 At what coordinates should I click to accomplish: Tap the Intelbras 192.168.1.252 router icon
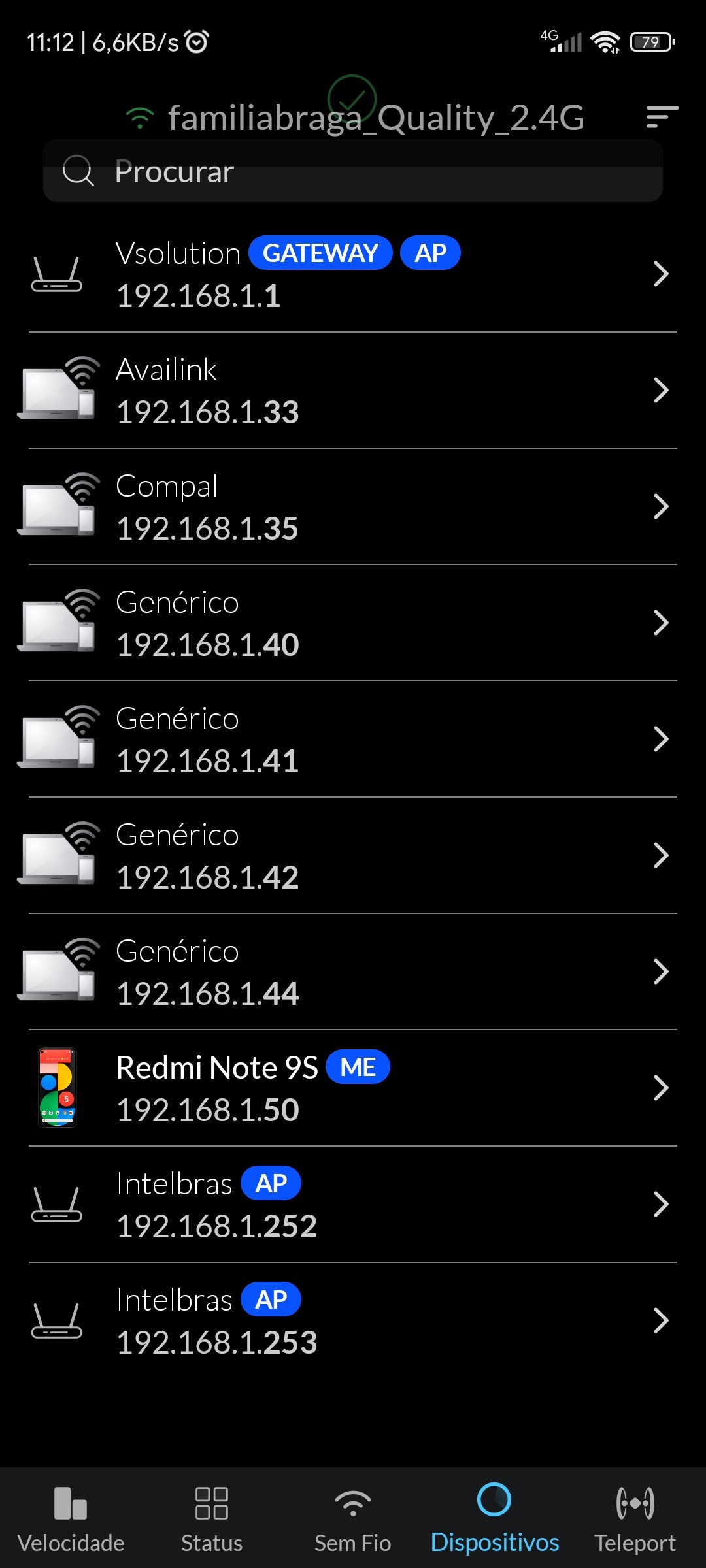click(57, 1205)
